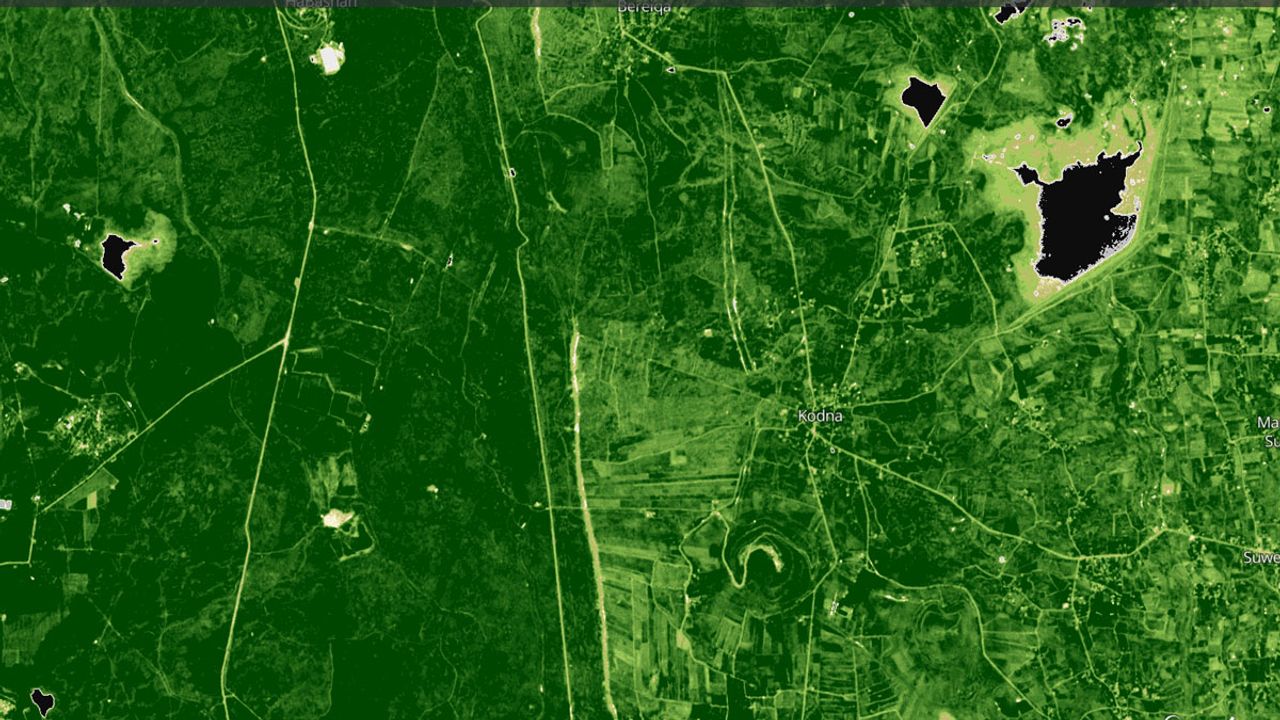This screenshot has height=720, width=1280.
Task: Click junction of diagonal and vertical roads on left
Action: [x=285, y=342]
